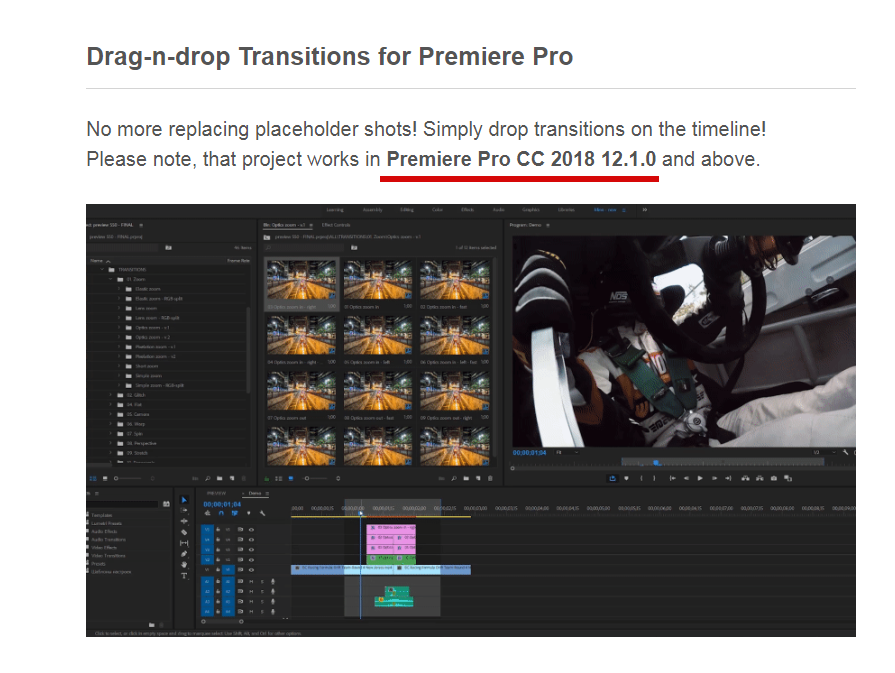Click search icon at bottom of bin panel
The width and height of the screenshot is (895, 673).
coord(454,478)
